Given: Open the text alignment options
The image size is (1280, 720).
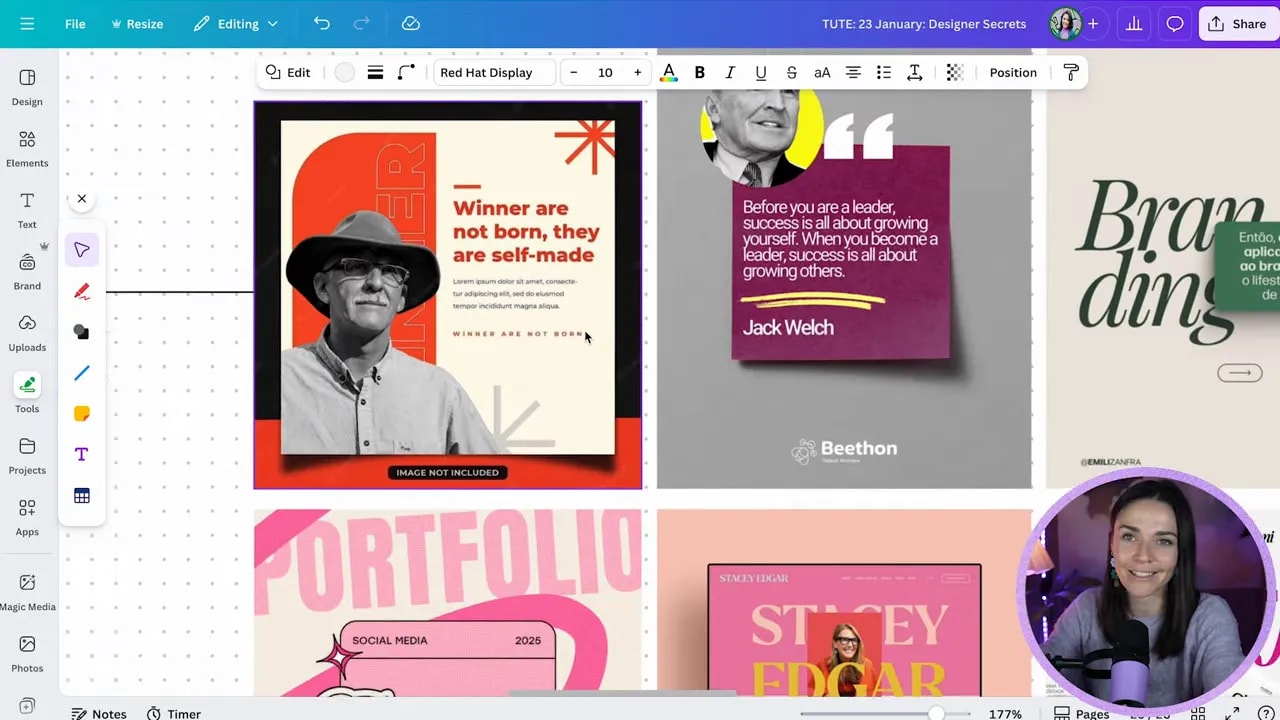Looking at the screenshot, I should click(853, 71).
